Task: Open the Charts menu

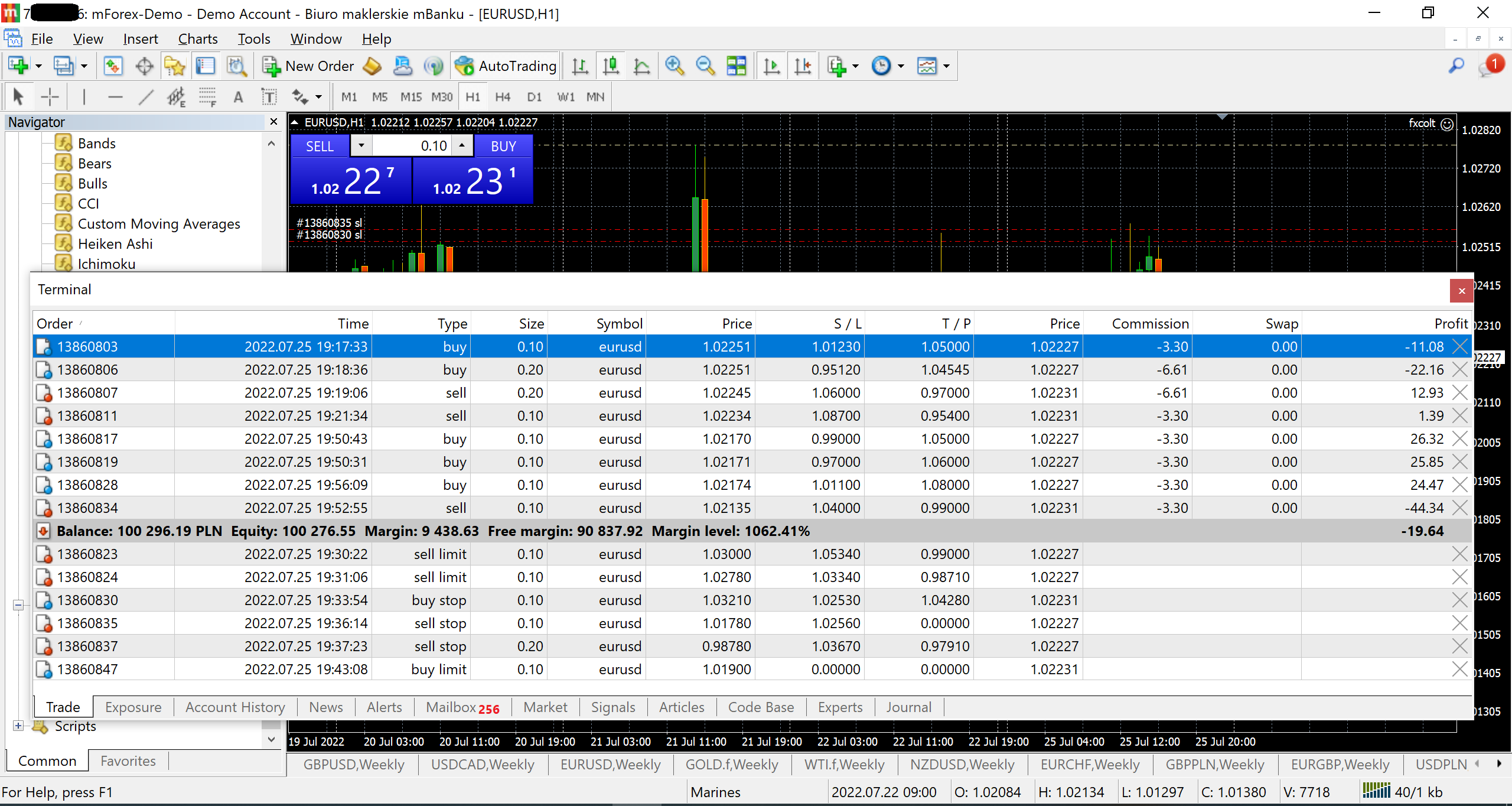Action: pos(198,39)
